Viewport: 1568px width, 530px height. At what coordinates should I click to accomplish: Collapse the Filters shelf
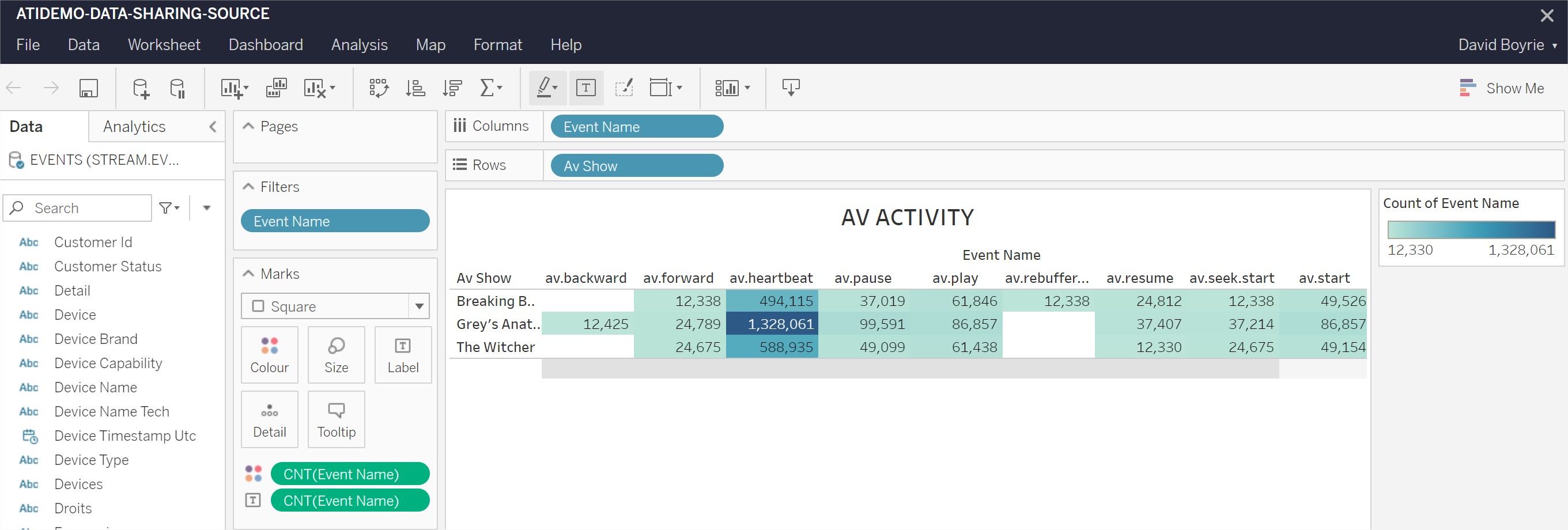pos(248,186)
